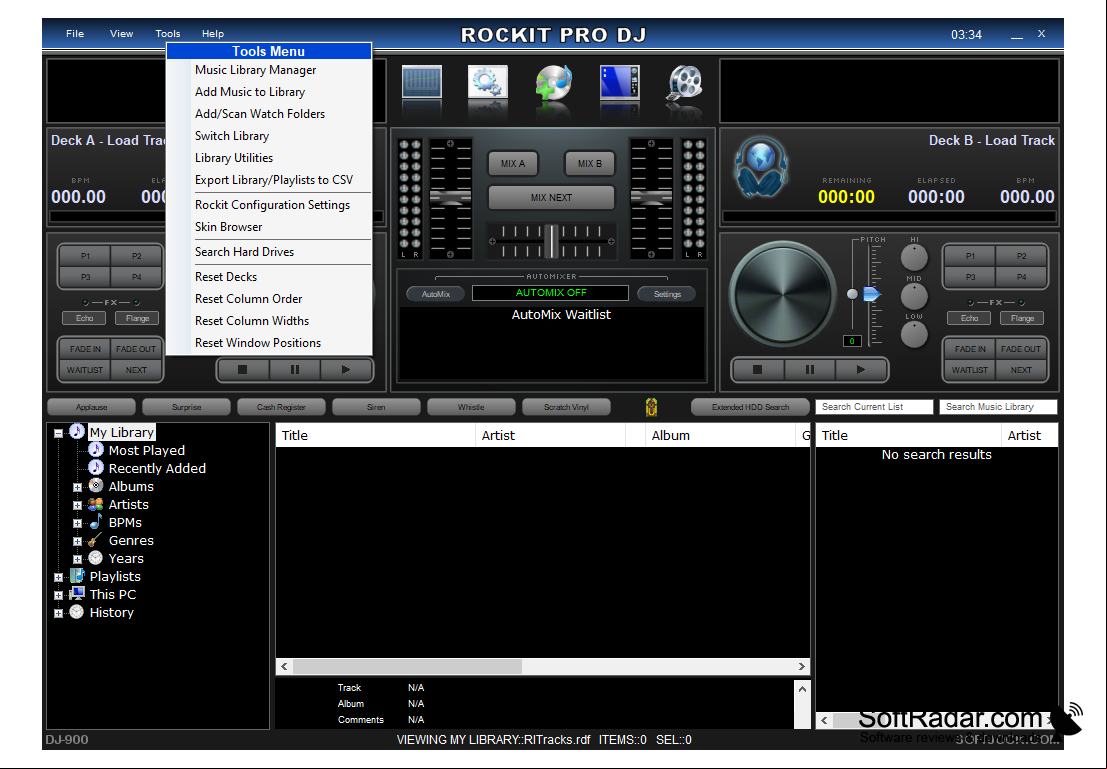Image resolution: width=1107 pixels, height=769 pixels.
Task: Stop playback on Deck B
Action: point(758,369)
